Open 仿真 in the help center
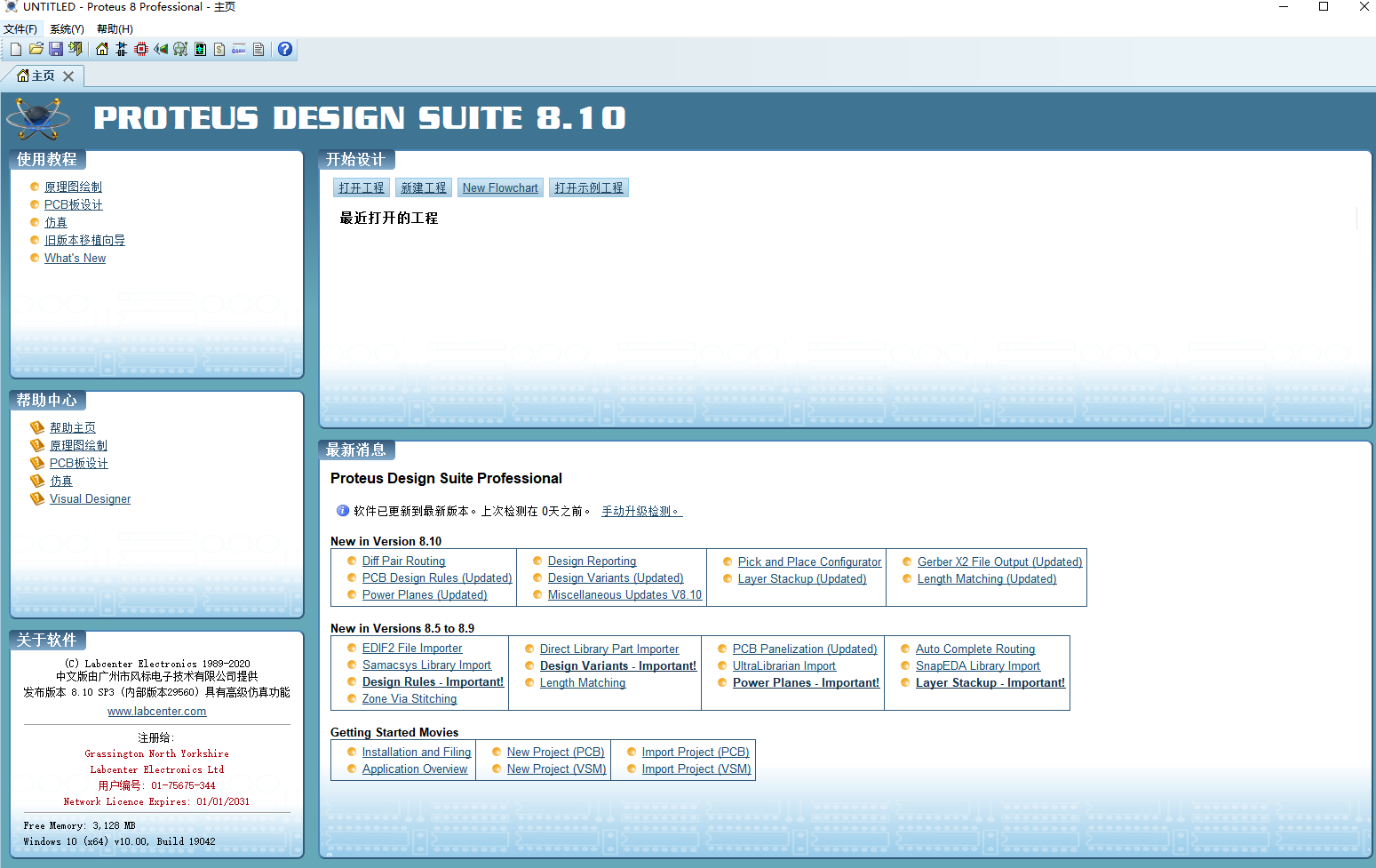 (61, 481)
